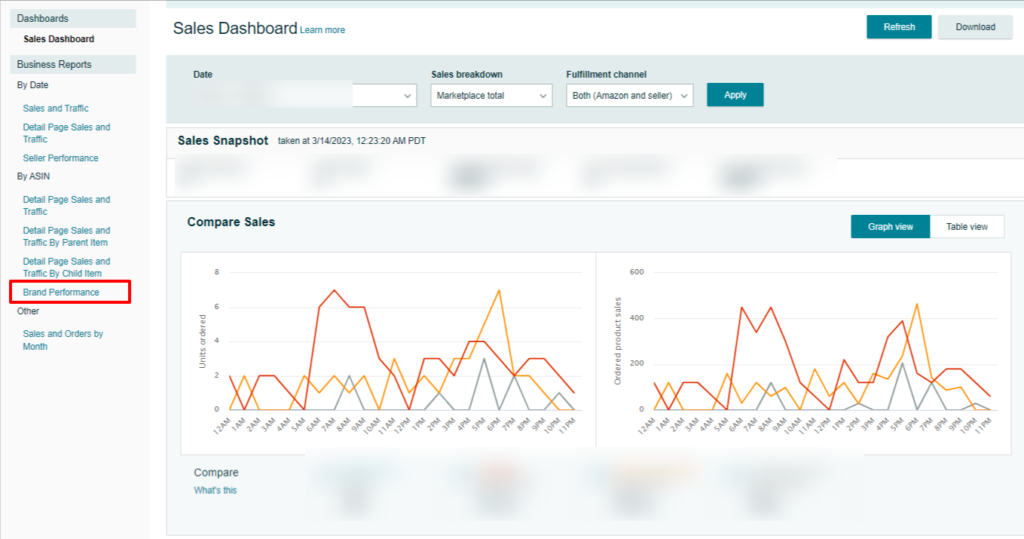The image size is (1024, 539).
Task: Open Brand Performance report
Action: coord(61,292)
